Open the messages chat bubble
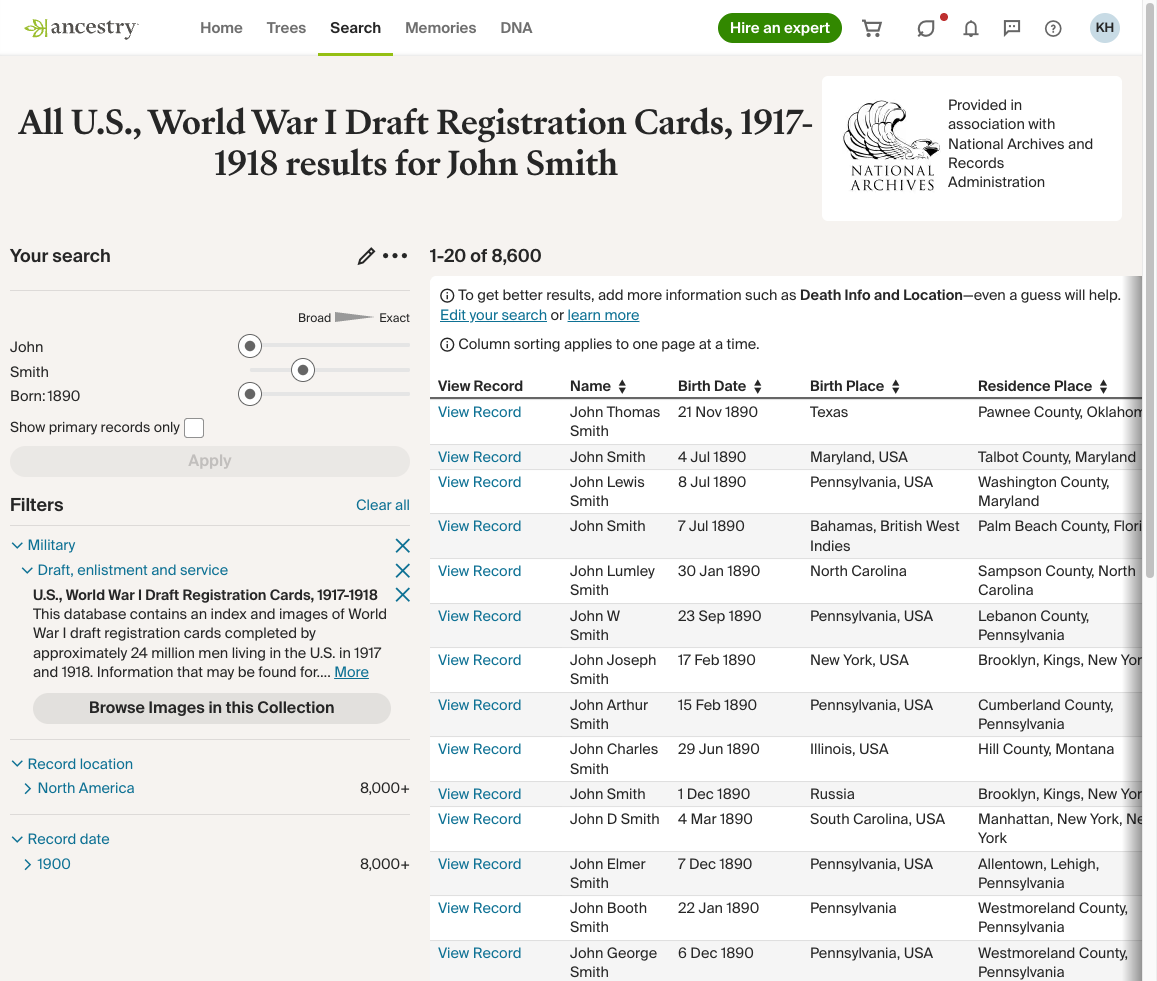The height and width of the screenshot is (981, 1157). pyautogui.click(x=1011, y=28)
